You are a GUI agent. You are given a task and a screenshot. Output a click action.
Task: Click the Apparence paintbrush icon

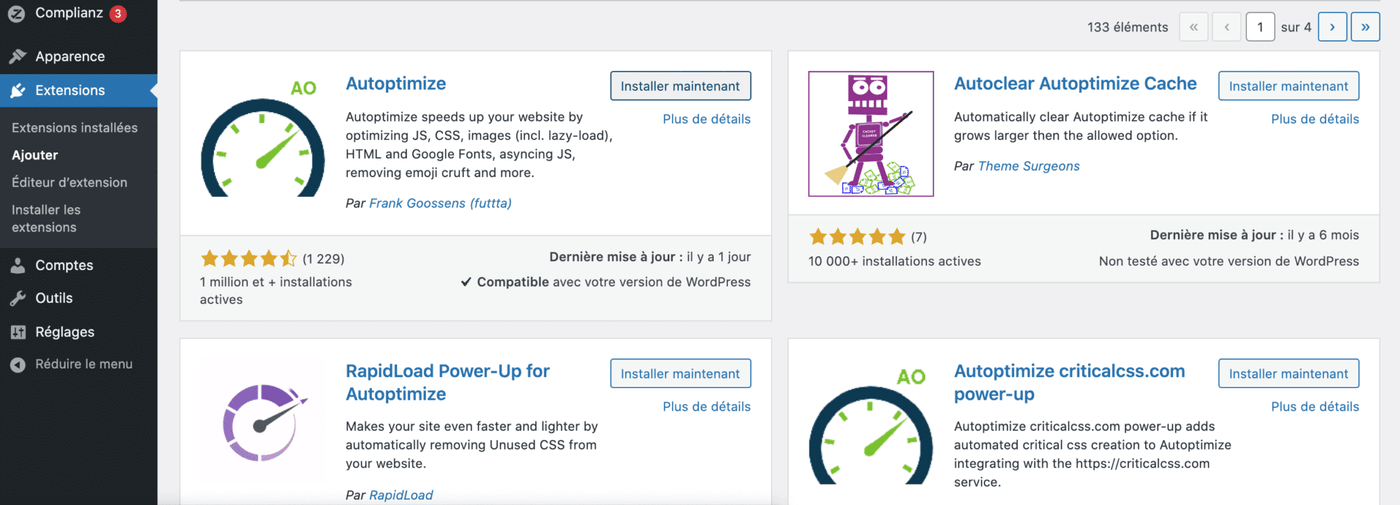(x=17, y=56)
